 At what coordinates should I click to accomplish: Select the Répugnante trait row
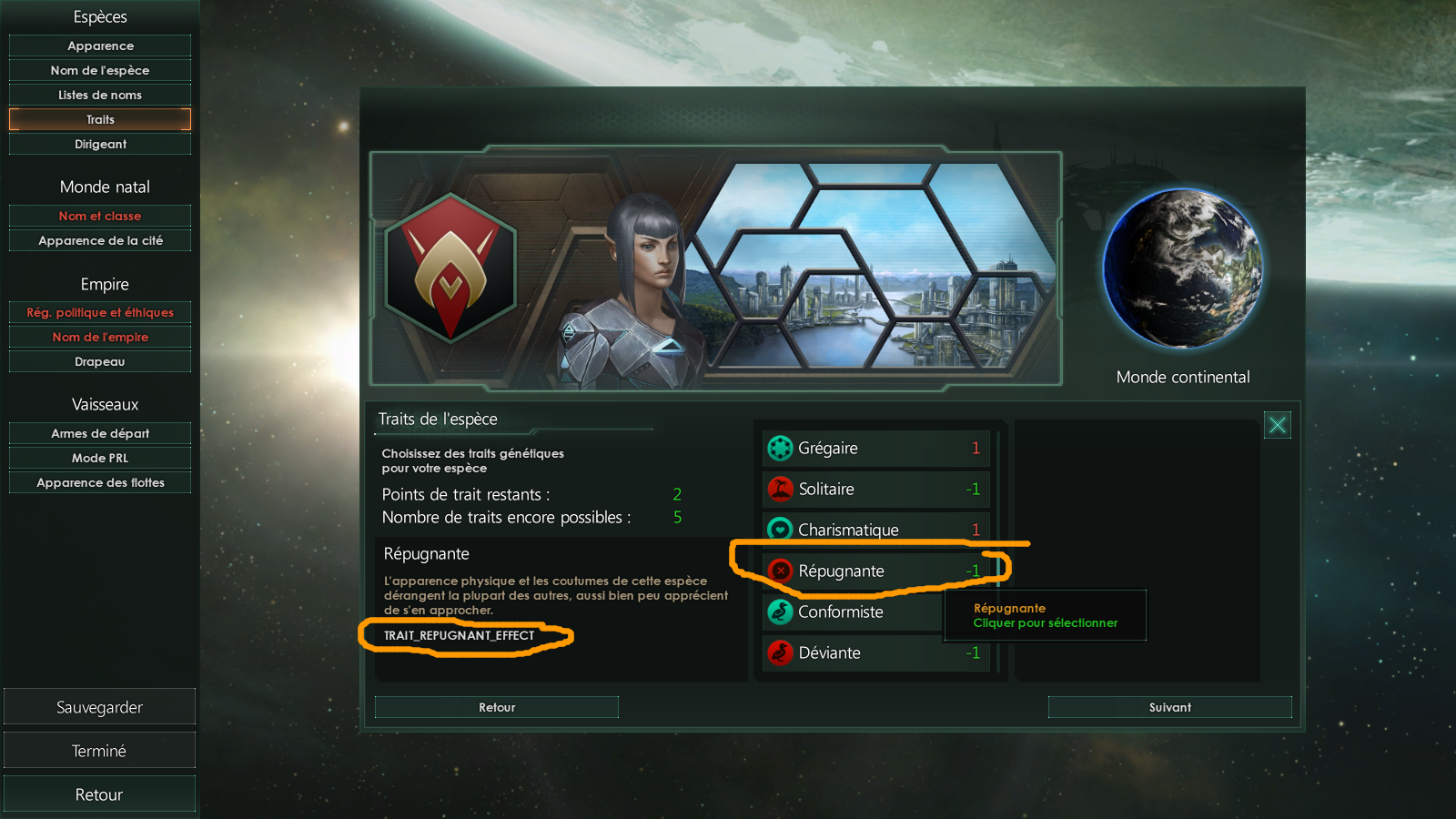pyautogui.click(x=875, y=571)
